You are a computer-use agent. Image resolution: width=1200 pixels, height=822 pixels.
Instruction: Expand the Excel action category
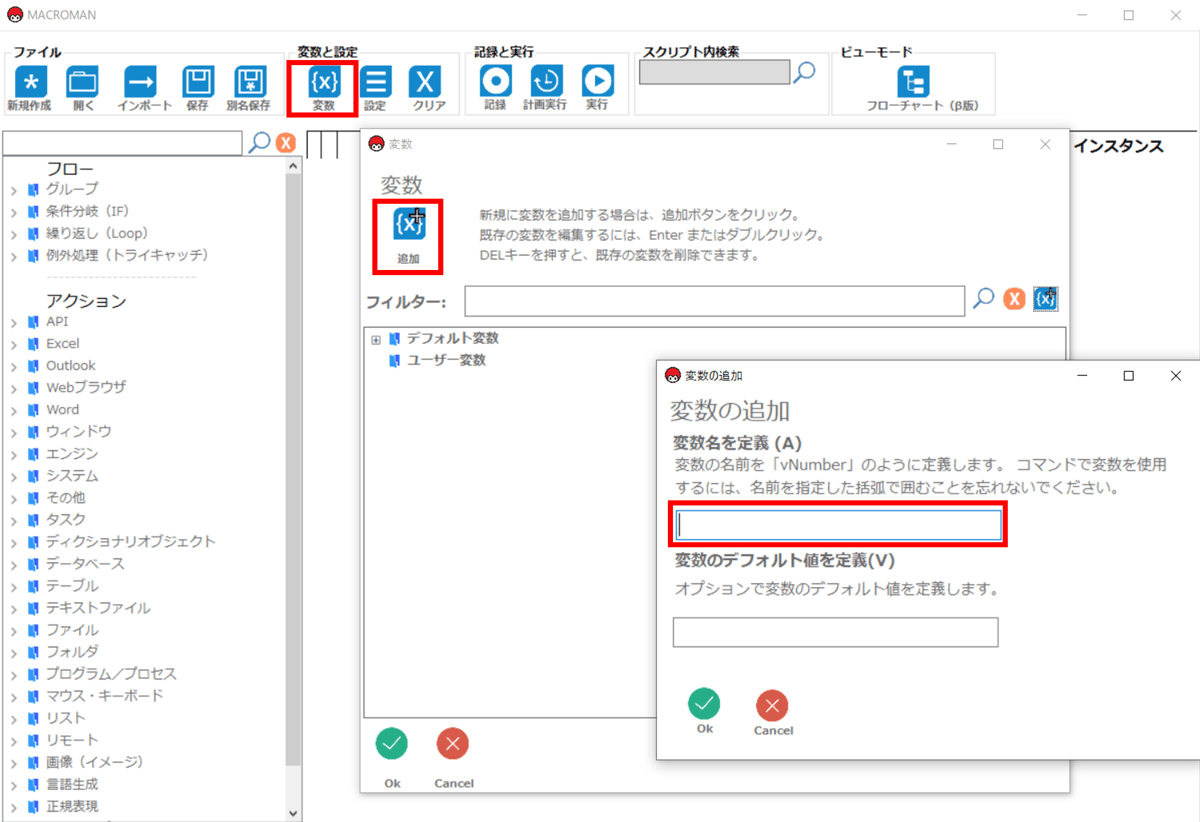(14, 344)
